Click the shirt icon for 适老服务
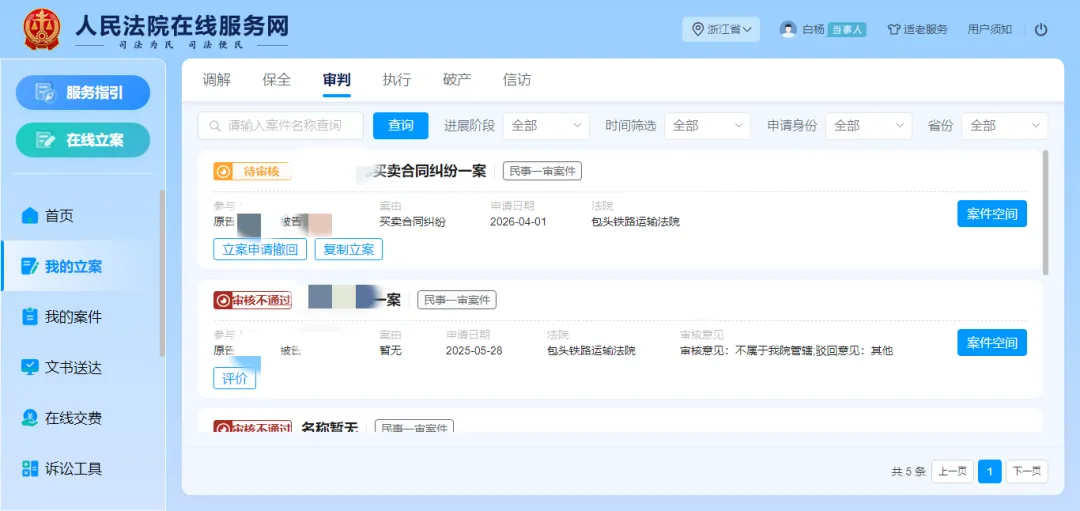 (894, 30)
